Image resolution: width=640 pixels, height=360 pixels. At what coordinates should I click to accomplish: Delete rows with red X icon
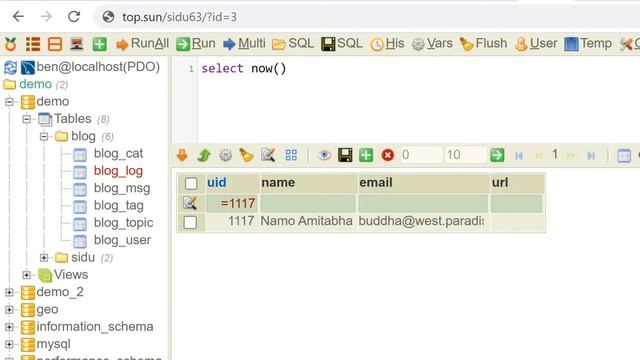coord(388,155)
